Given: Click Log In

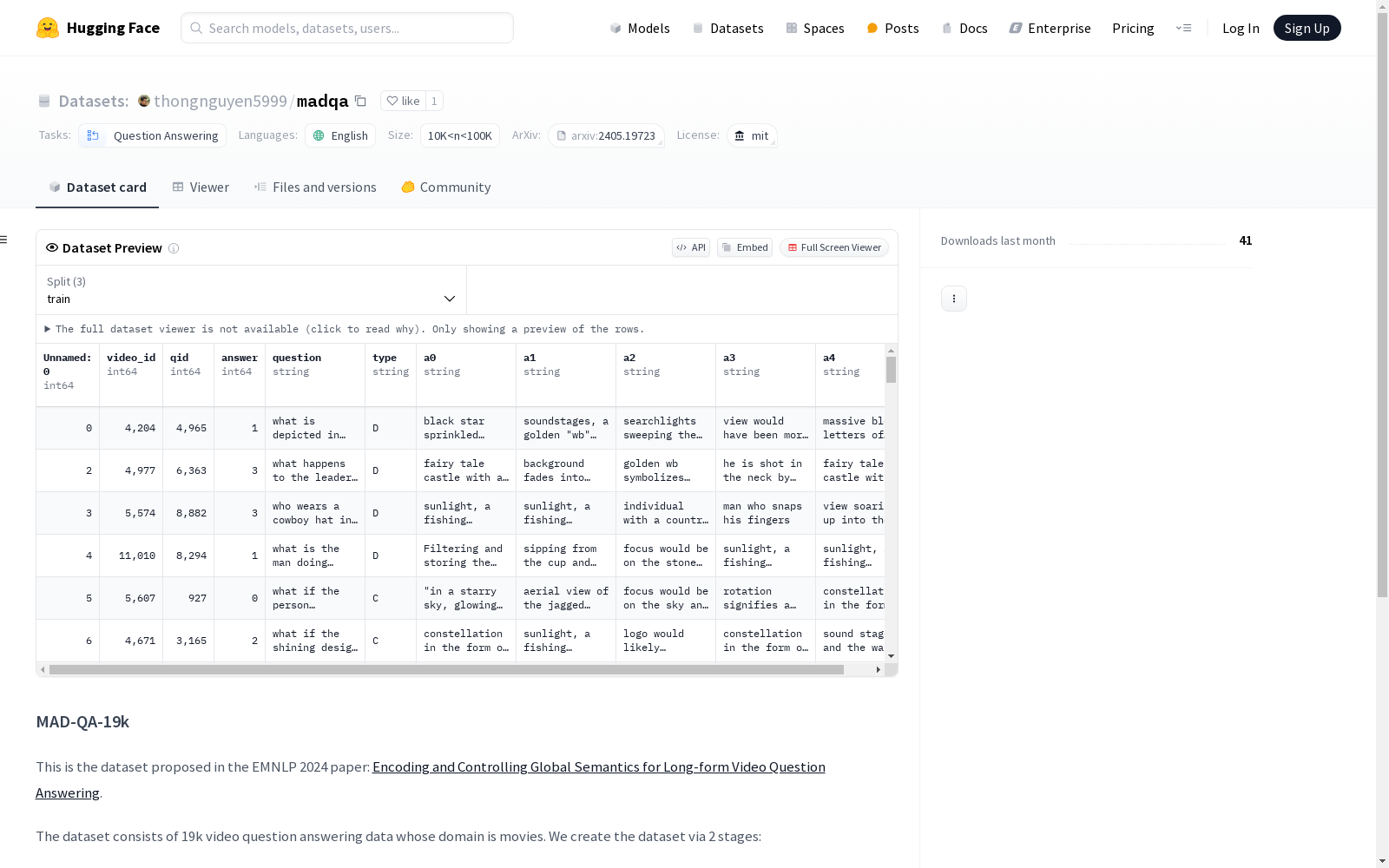Looking at the screenshot, I should click(x=1241, y=28).
